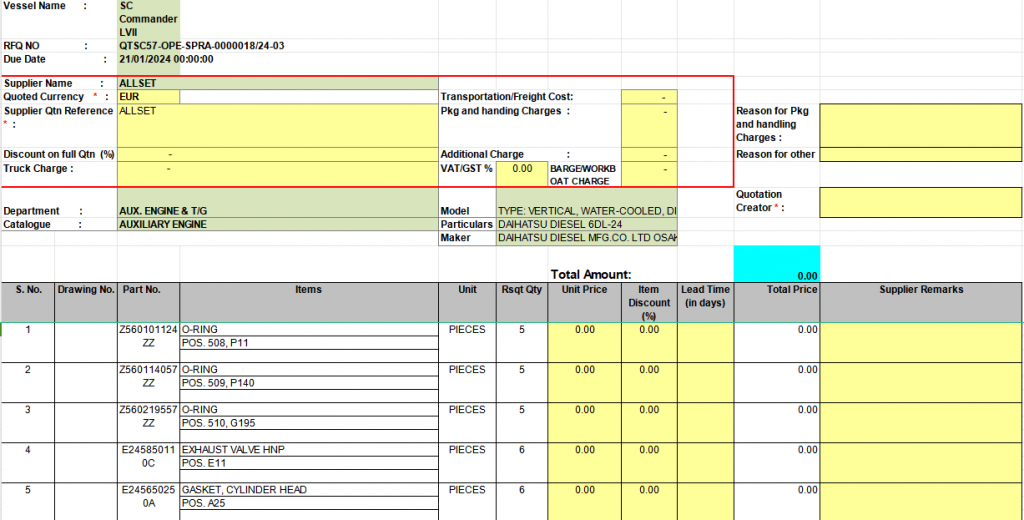Select the cyan Total Amount cell
The height and width of the screenshot is (520, 1024).
[777, 264]
